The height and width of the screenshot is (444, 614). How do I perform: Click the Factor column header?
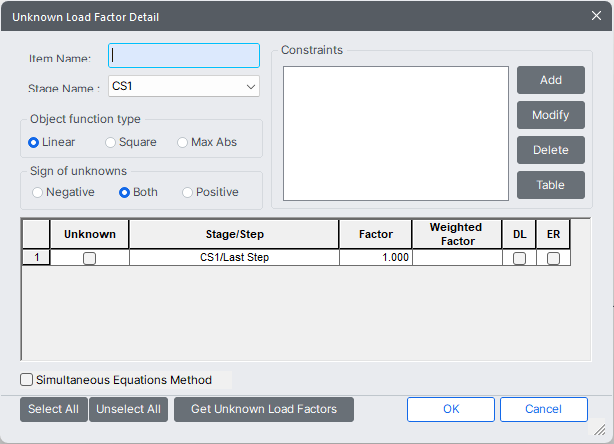tap(376, 234)
